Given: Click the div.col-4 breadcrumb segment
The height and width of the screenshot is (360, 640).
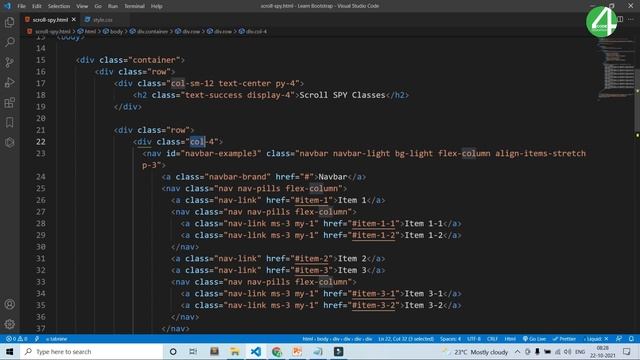Looking at the screenshot, I should [x=256, y=31].
